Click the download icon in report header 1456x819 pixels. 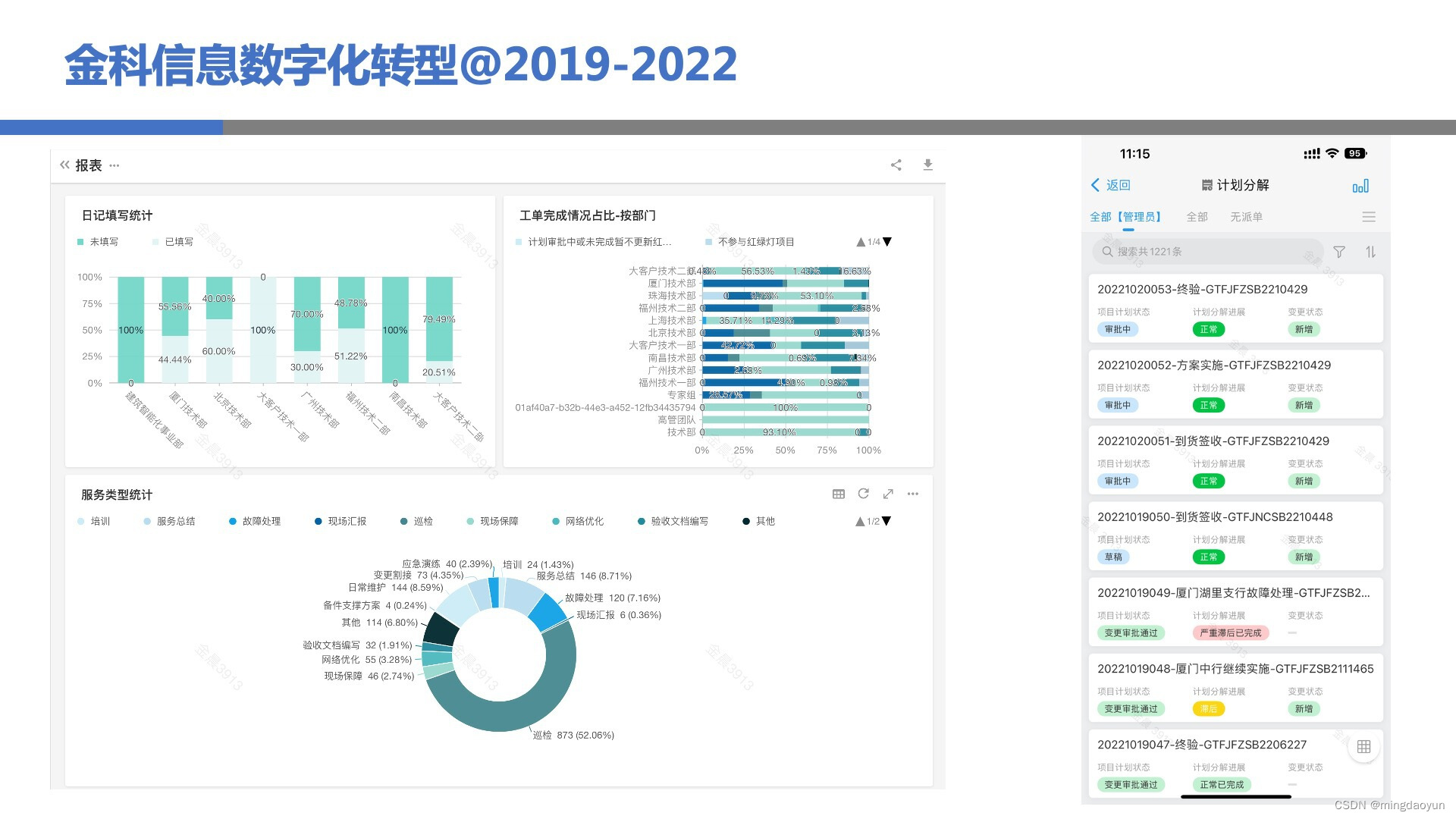(x=927, y=165)
